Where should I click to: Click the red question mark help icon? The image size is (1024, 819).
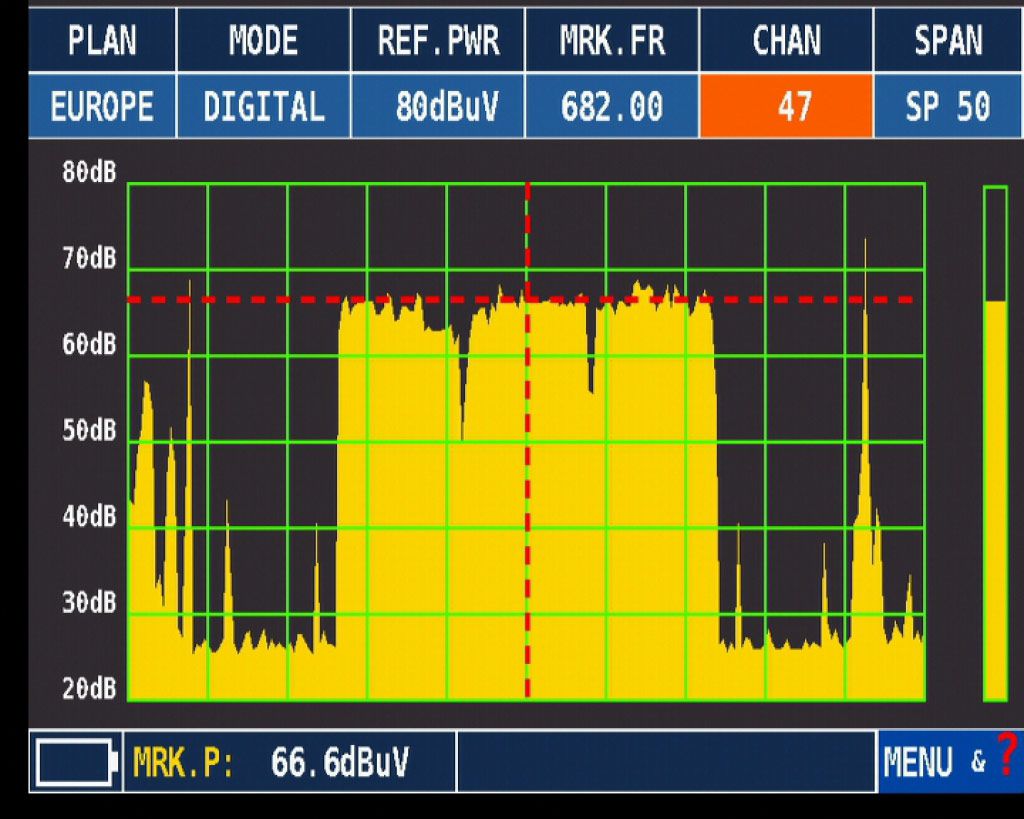point(1007,750)
